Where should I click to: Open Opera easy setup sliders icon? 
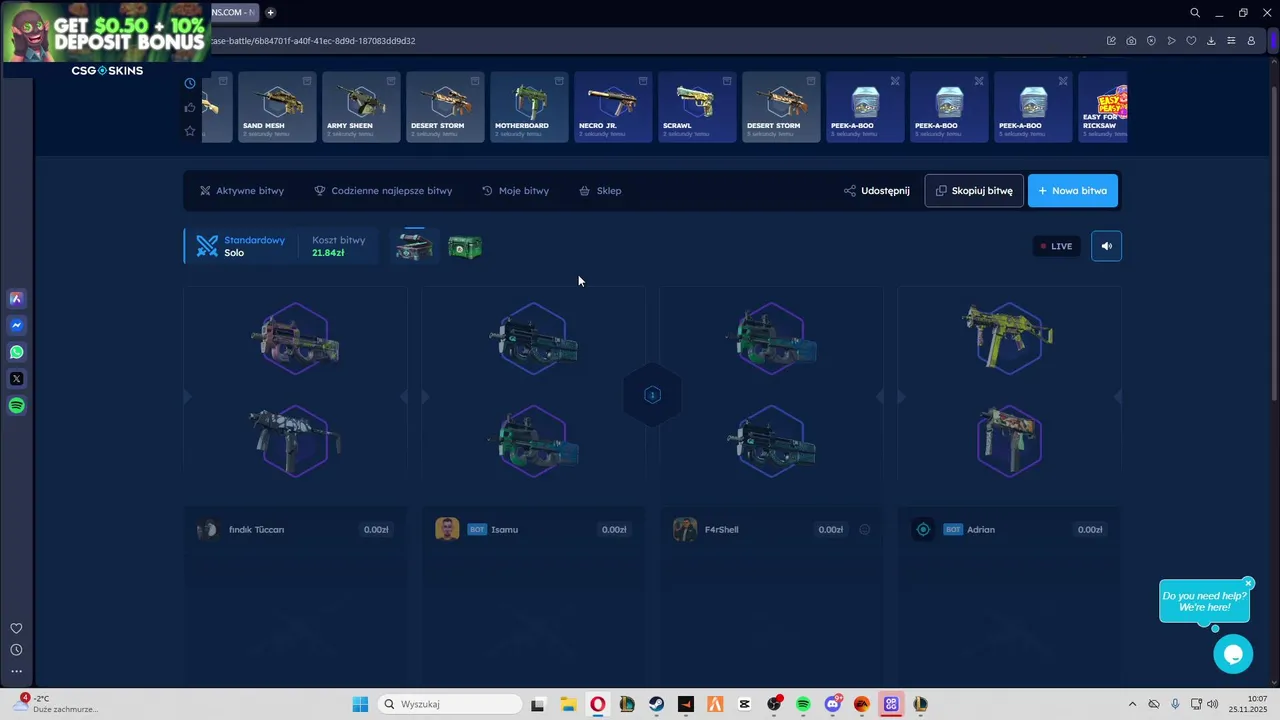[1231, 41]
